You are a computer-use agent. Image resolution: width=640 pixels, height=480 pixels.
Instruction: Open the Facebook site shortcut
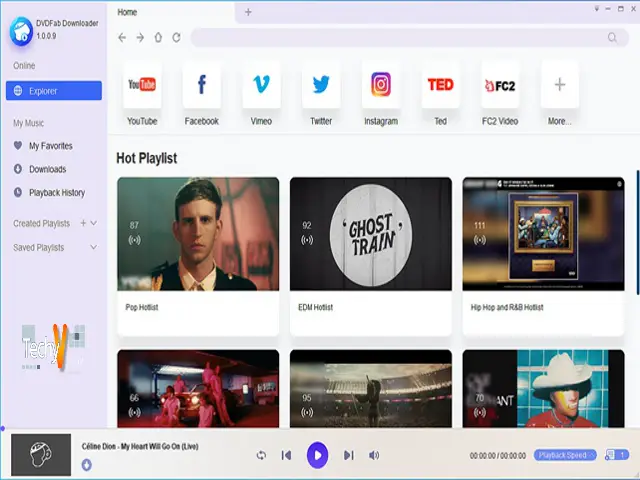coord(201,86)
